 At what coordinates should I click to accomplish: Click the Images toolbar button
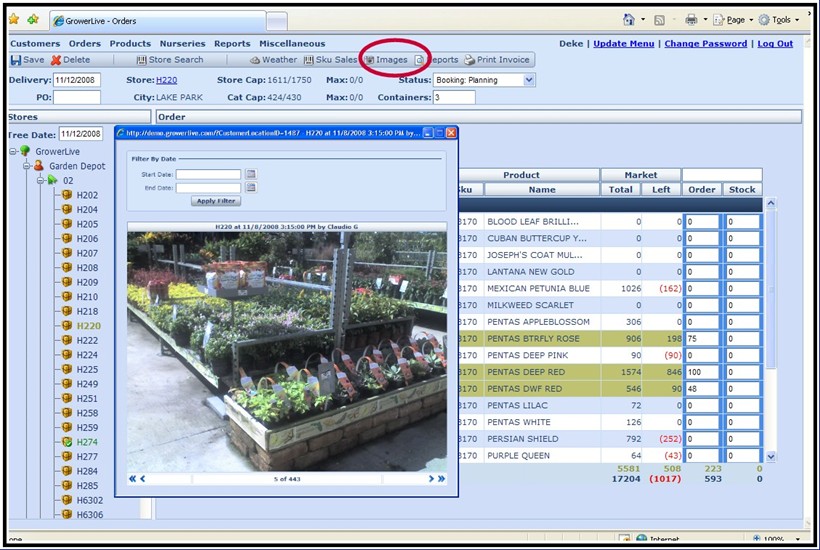(x=385, y=60)
